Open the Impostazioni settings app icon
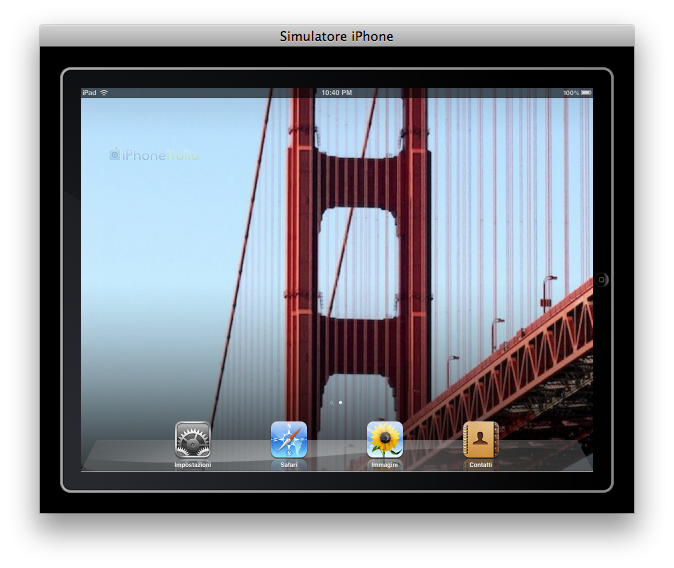Viewport: 674px width, 568px height. click(x=192, y=440)
